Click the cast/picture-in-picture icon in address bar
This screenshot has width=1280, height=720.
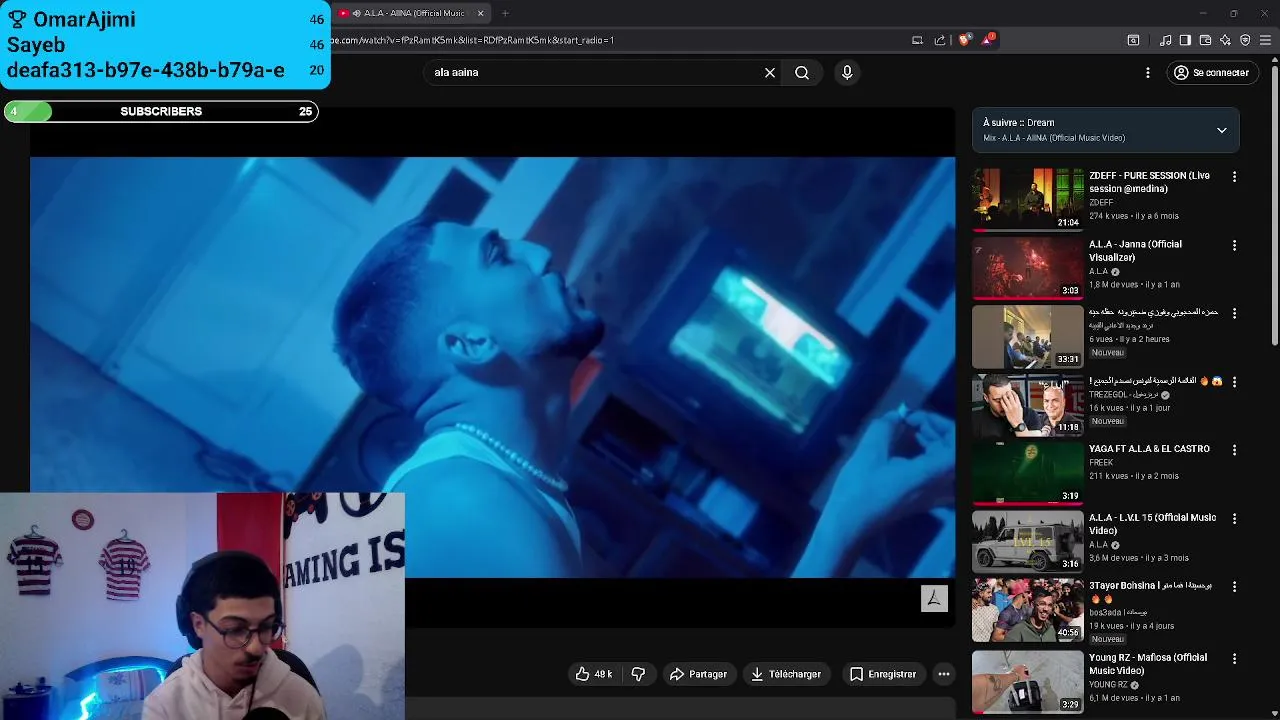(917, 40)
